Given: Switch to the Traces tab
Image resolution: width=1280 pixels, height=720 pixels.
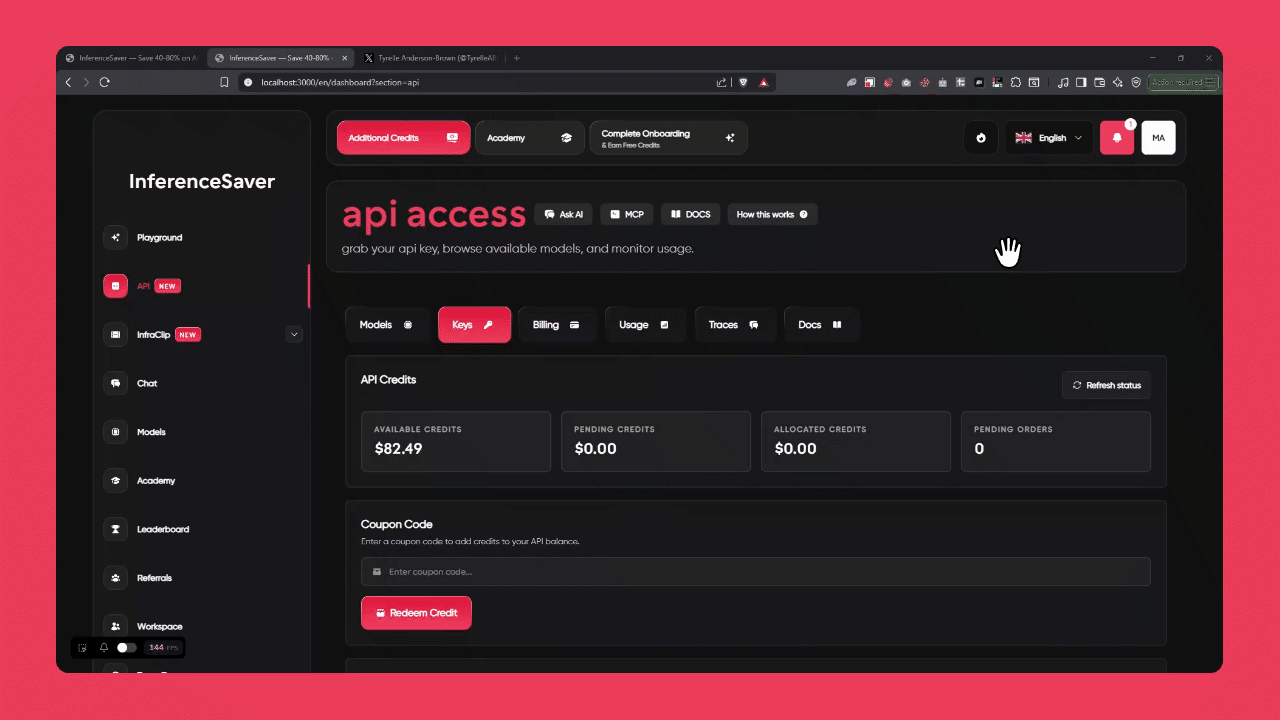Looking at the screenshot, I should [x=735, y=325].
